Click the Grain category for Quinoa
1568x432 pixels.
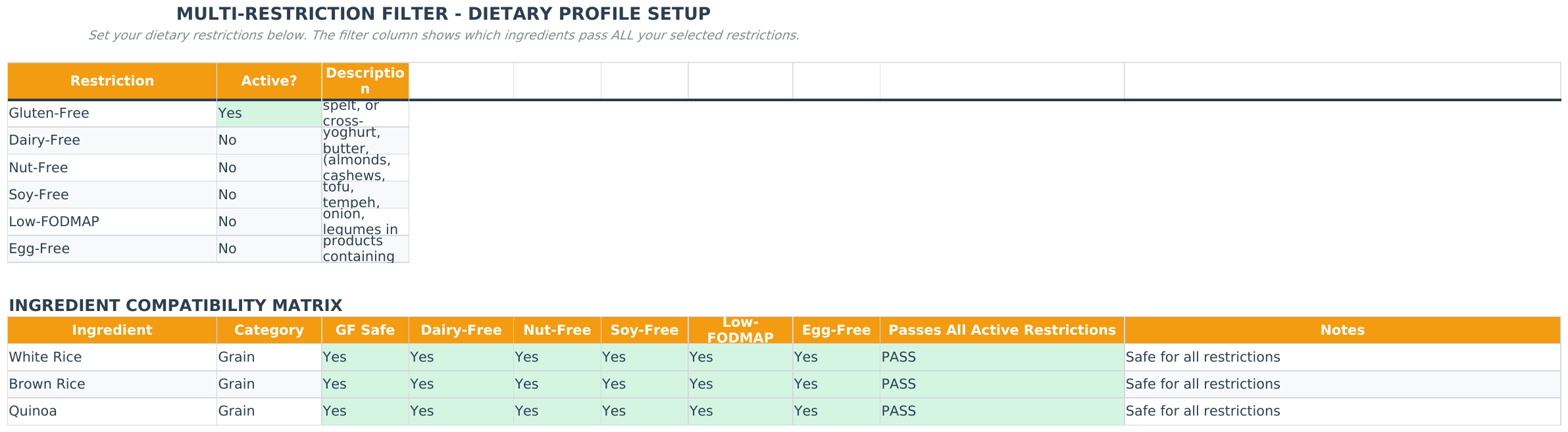[x=269, y=411]
